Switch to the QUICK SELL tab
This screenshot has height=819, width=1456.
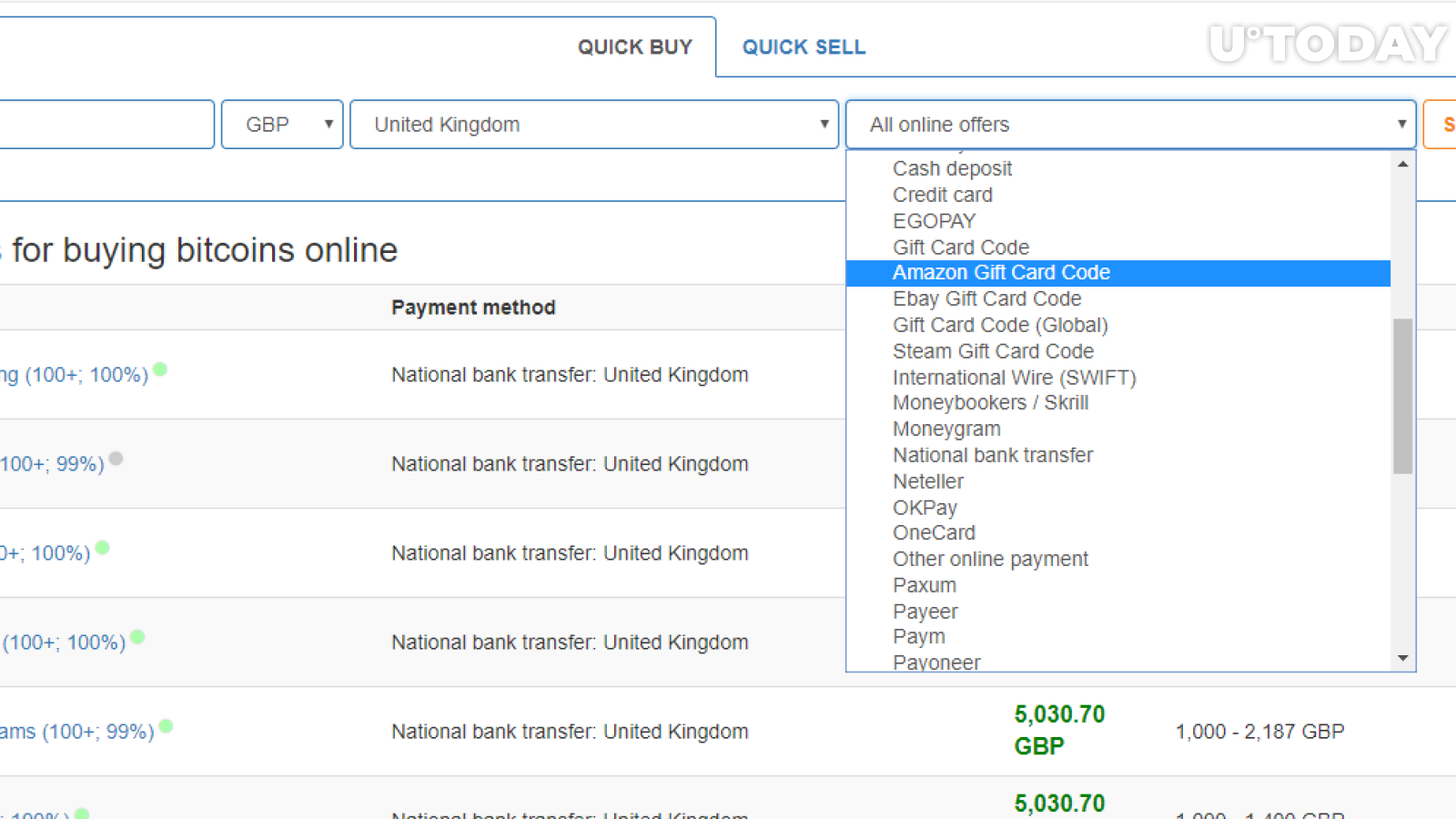point(804,47)
